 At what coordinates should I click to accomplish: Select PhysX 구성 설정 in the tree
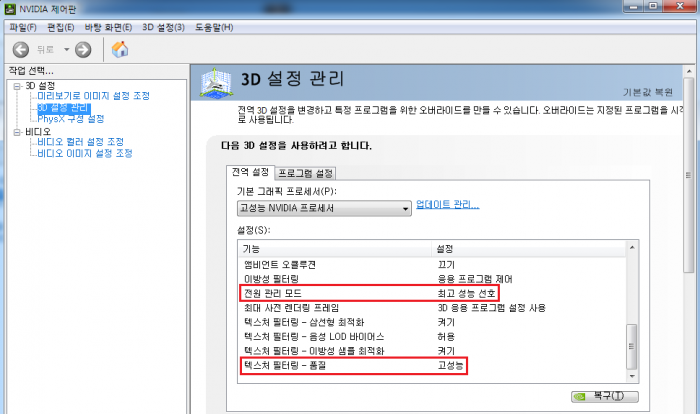pos(71,119)
